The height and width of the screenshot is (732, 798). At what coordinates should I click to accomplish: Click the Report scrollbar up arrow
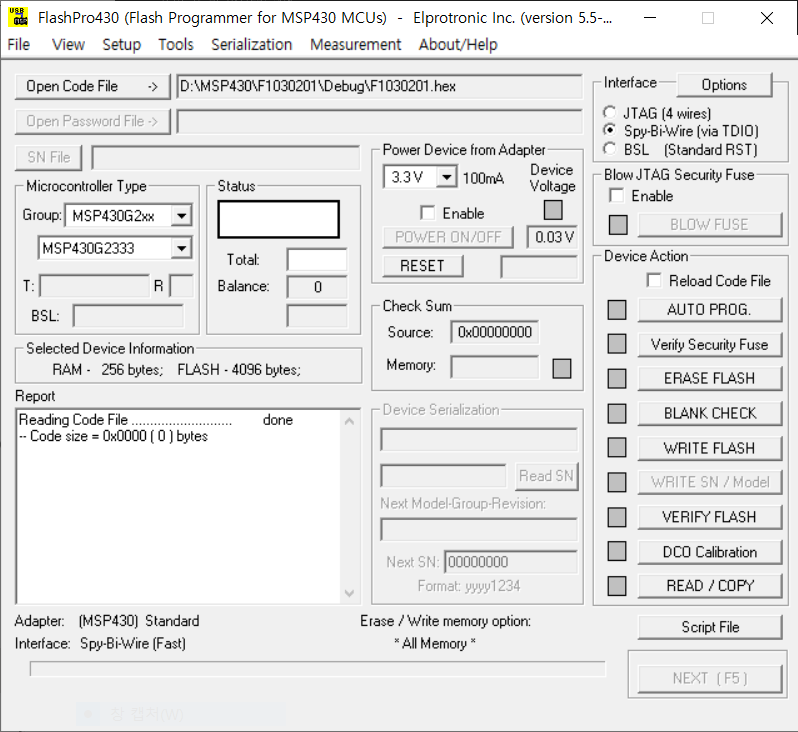tap(349, 421)
